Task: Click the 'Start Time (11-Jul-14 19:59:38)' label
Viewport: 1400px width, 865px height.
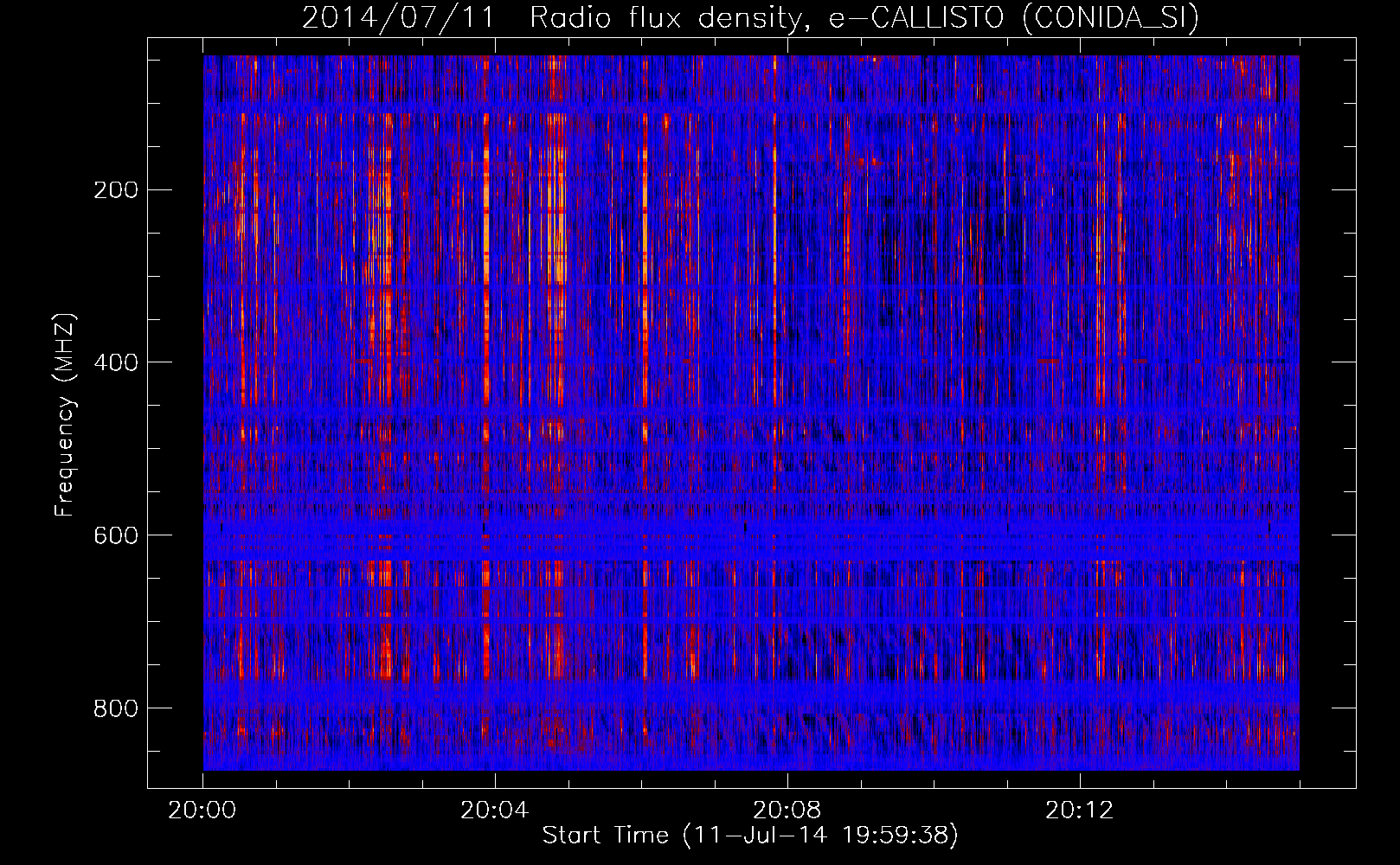Action: click(x=750, y=835)
